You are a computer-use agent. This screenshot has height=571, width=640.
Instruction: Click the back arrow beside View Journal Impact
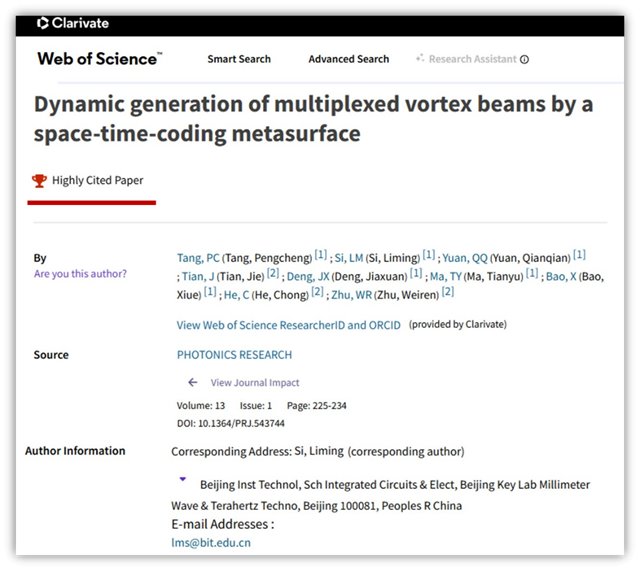coord(192,383)
